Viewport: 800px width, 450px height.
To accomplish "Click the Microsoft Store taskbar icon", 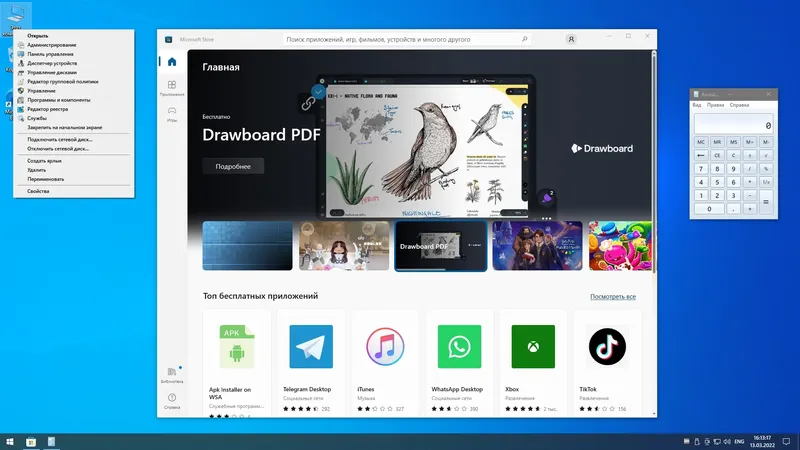I will coord(31,442).
